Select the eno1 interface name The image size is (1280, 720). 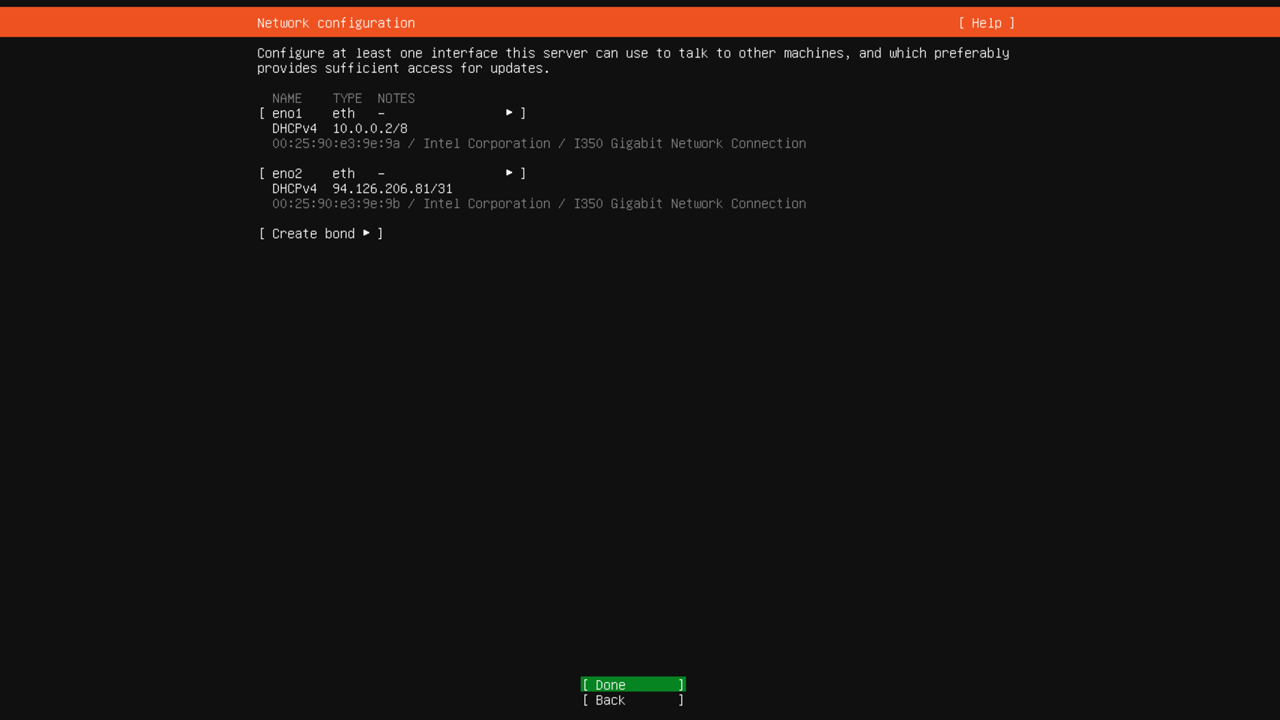coord(287,114)
